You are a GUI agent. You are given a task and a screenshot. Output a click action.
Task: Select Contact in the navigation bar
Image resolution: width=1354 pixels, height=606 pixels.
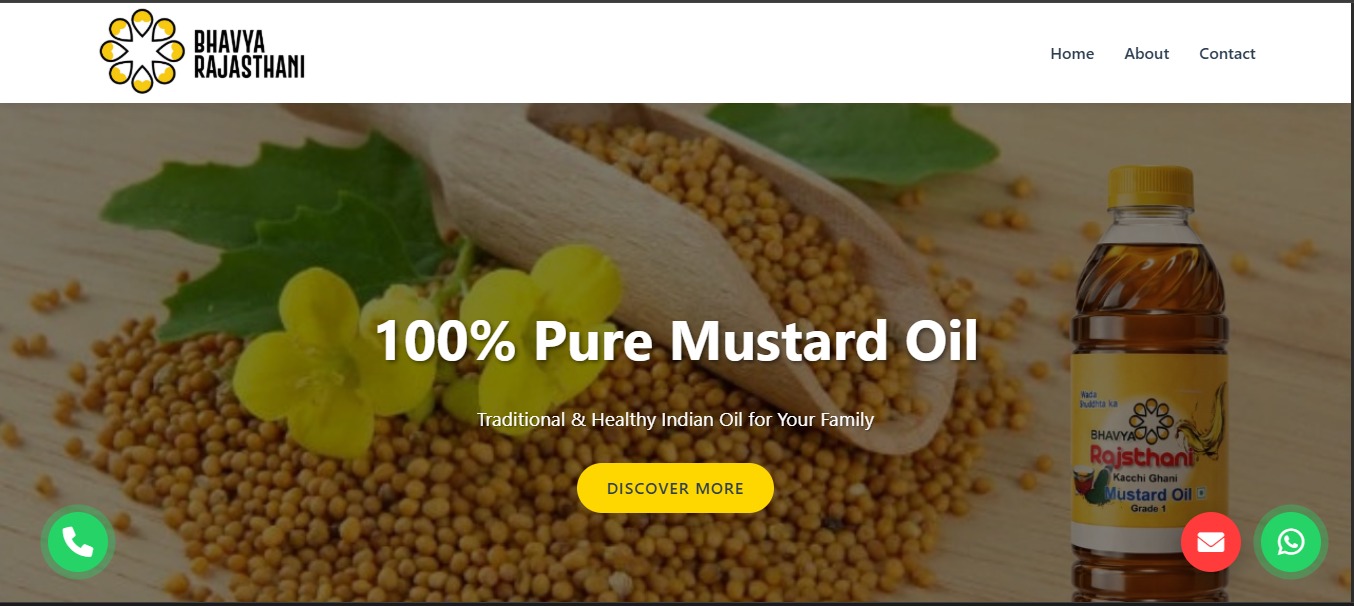click(1227, 54)
